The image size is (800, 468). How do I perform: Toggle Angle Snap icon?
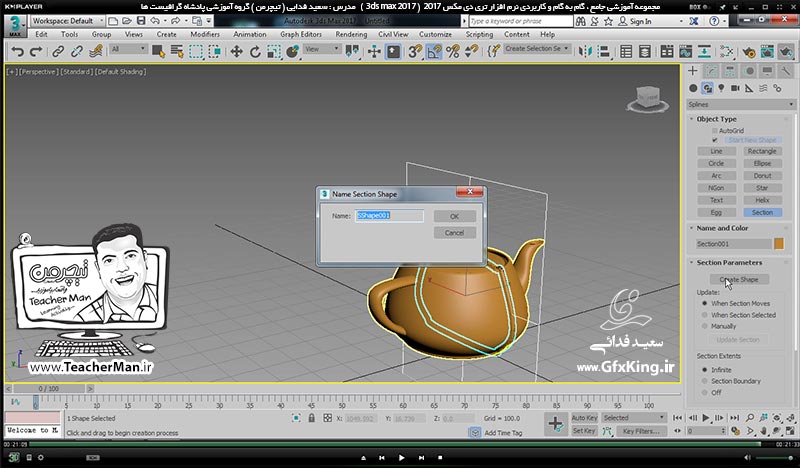(x=434, y=52)
